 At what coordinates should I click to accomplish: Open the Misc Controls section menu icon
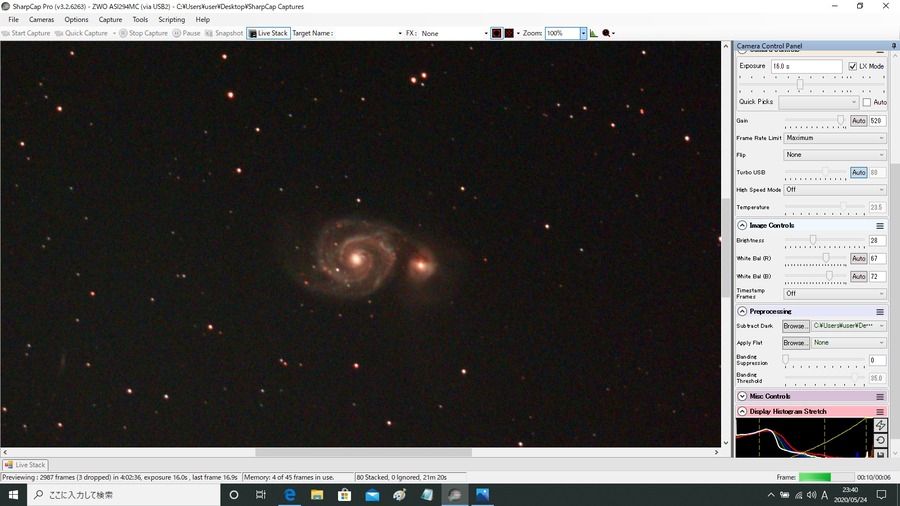[880, 396]
